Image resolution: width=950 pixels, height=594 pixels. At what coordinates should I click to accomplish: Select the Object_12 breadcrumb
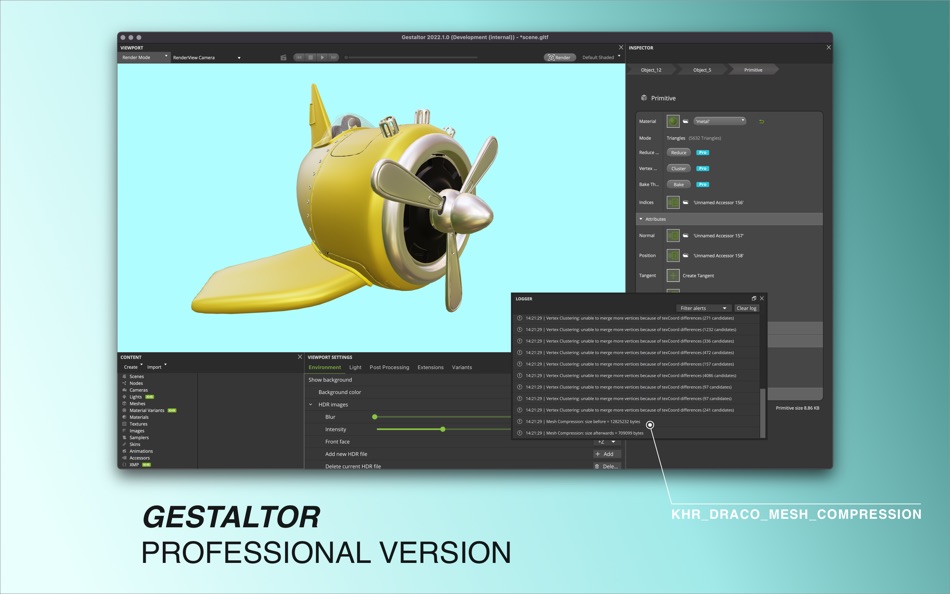[651, 70]
